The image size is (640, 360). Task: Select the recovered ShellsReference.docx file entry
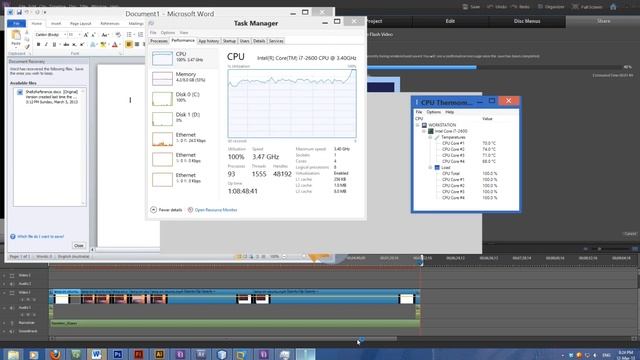(49, 97)
